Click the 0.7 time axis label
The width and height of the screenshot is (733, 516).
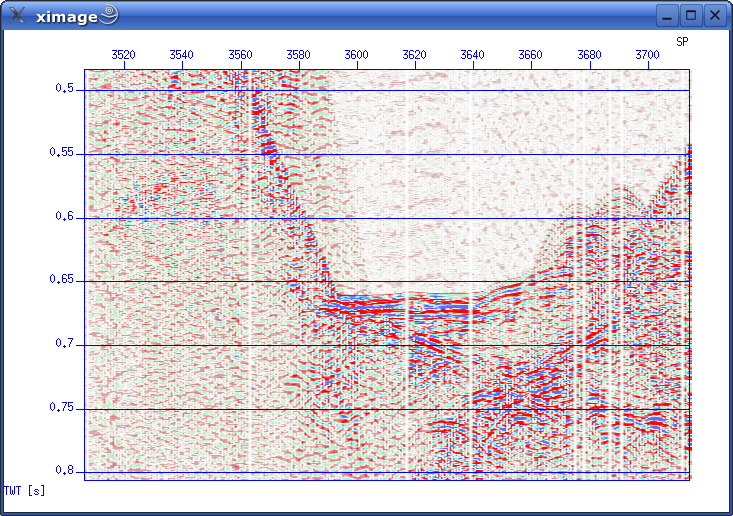coord(65,344)
